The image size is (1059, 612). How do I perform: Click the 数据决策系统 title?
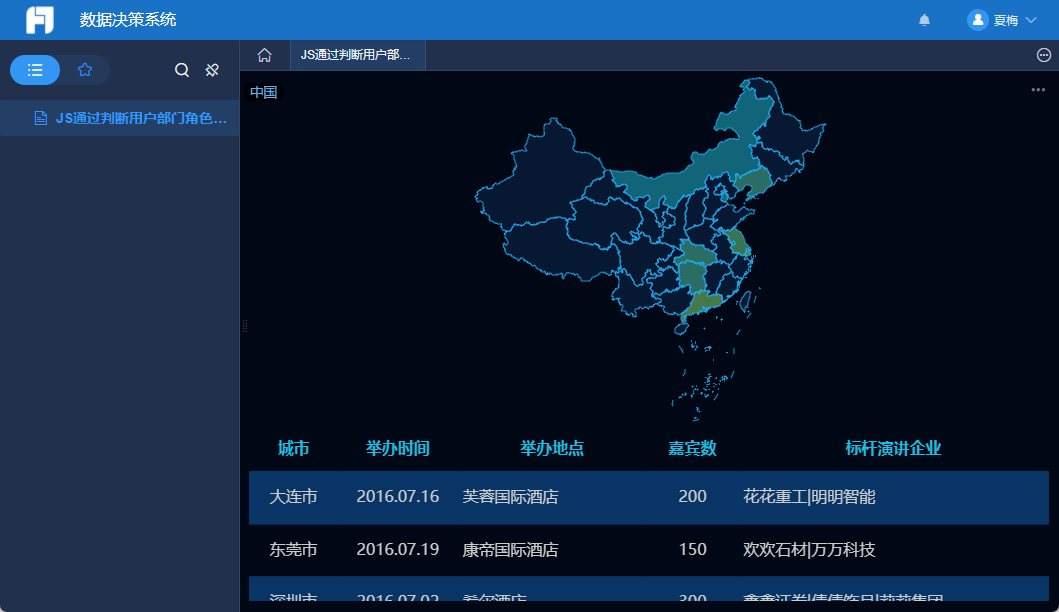[x=128, y=20]
